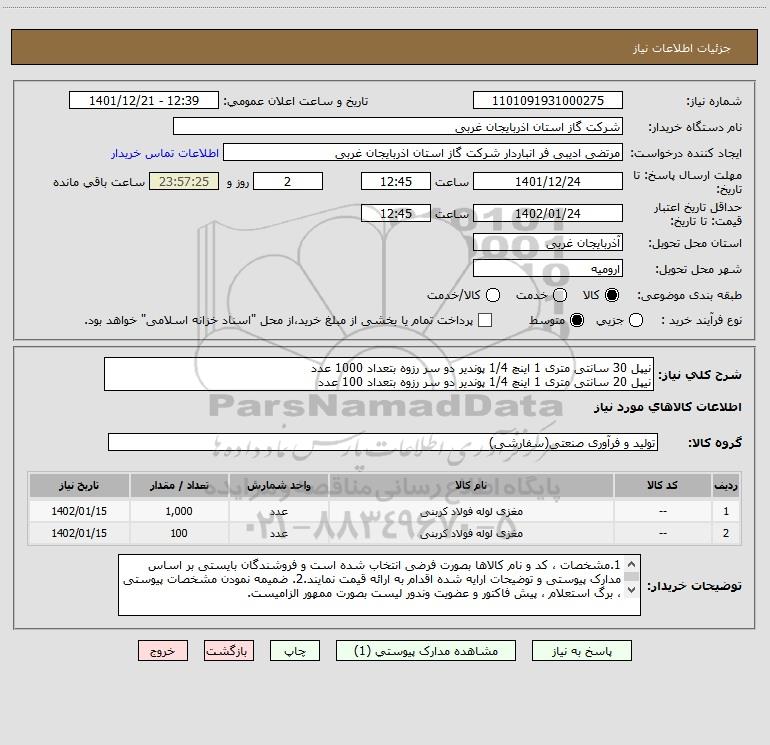The image size is (770, 745).
Task: Select row 1 item name مغزی لوله فولاد کربنی
Action: [470, 511]
